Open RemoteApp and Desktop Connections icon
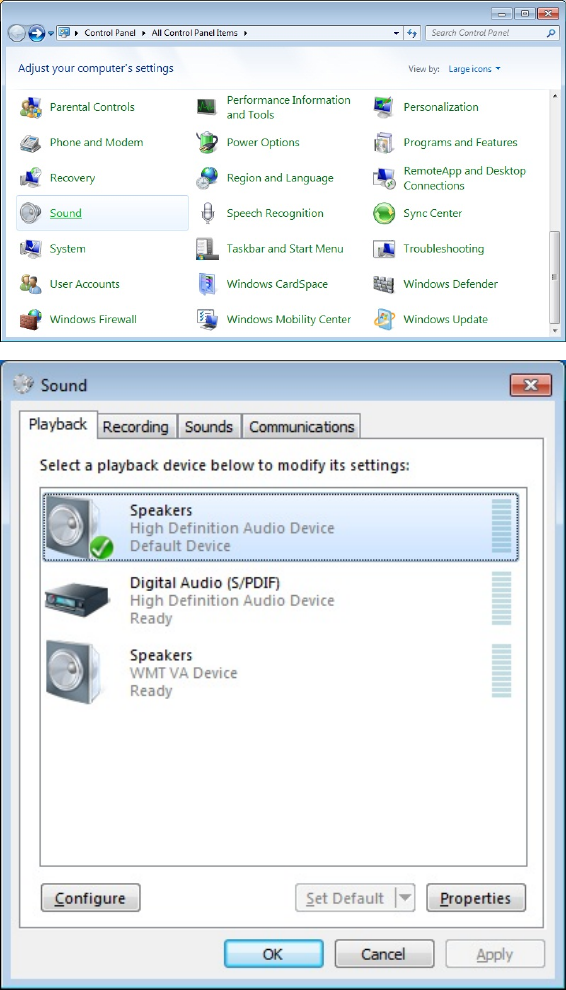Screen dimensions: 566x990 tap(384, 178)
